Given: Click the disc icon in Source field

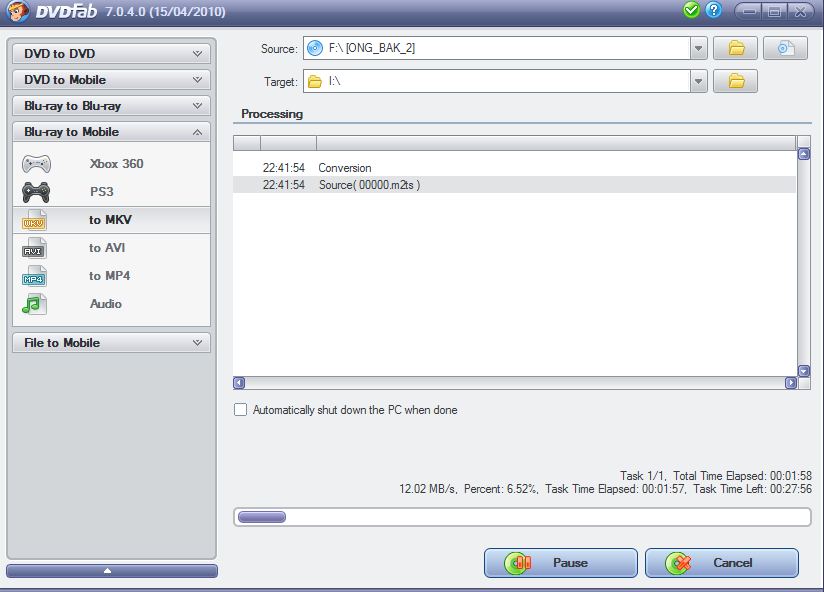Looking at the screenshot, I should coord(314,48).
